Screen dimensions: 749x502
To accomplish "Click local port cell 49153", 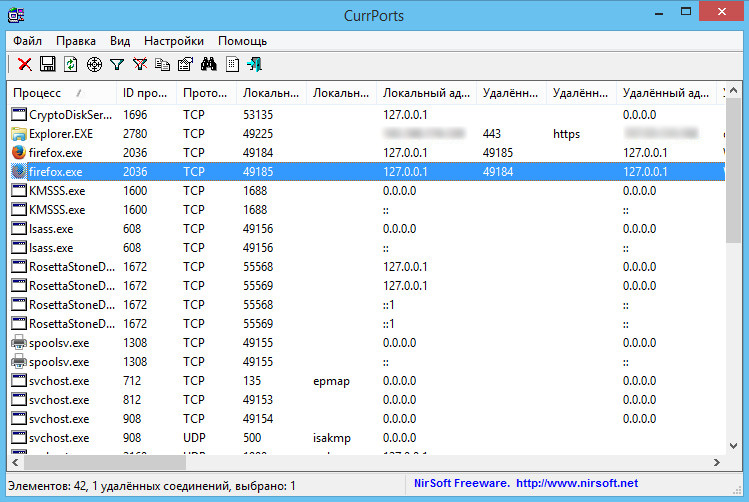I will pos(258,400).
